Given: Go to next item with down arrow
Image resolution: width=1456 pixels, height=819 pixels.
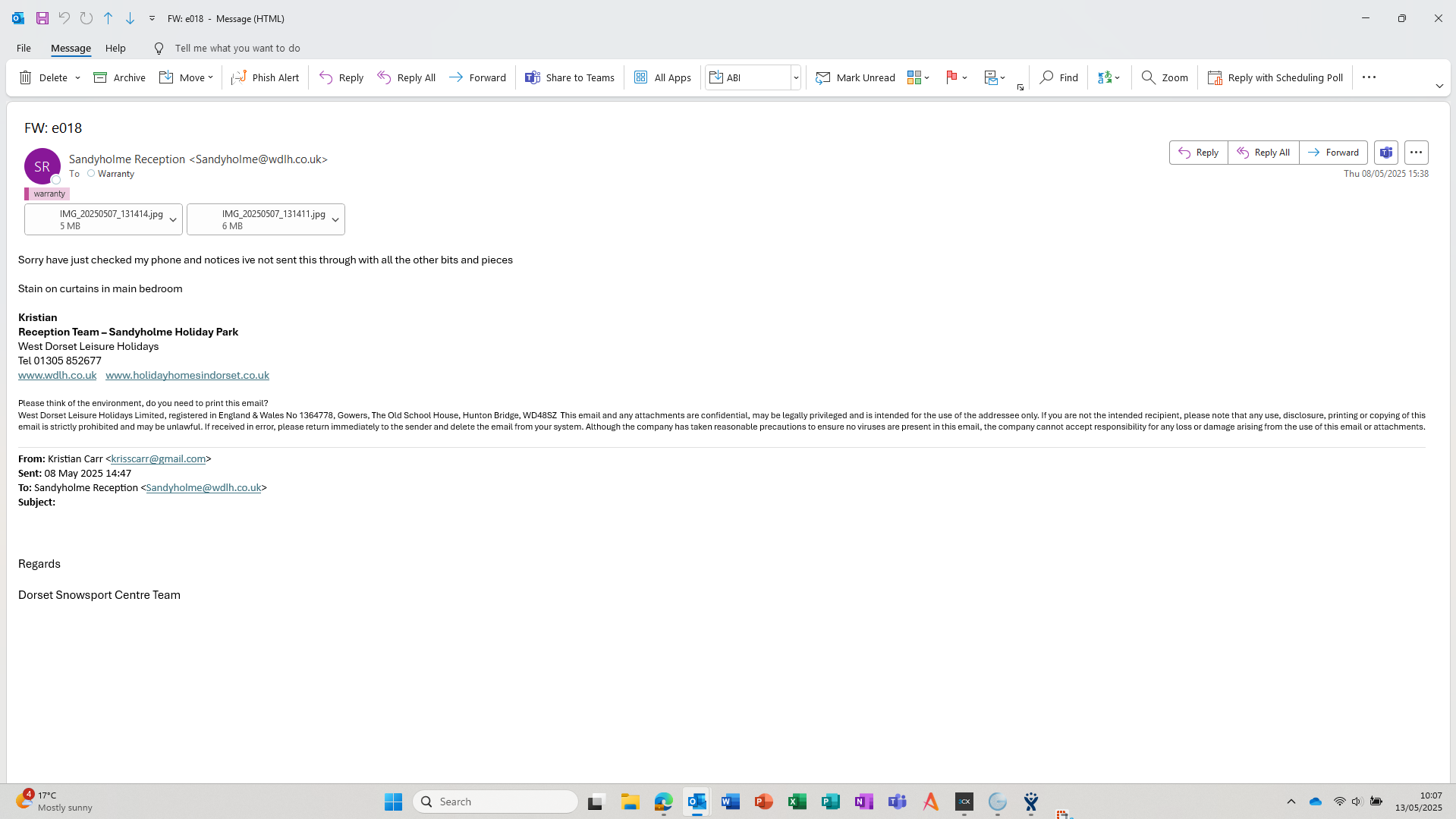Looking at the screenshot, I should click(x=130, y=18).
